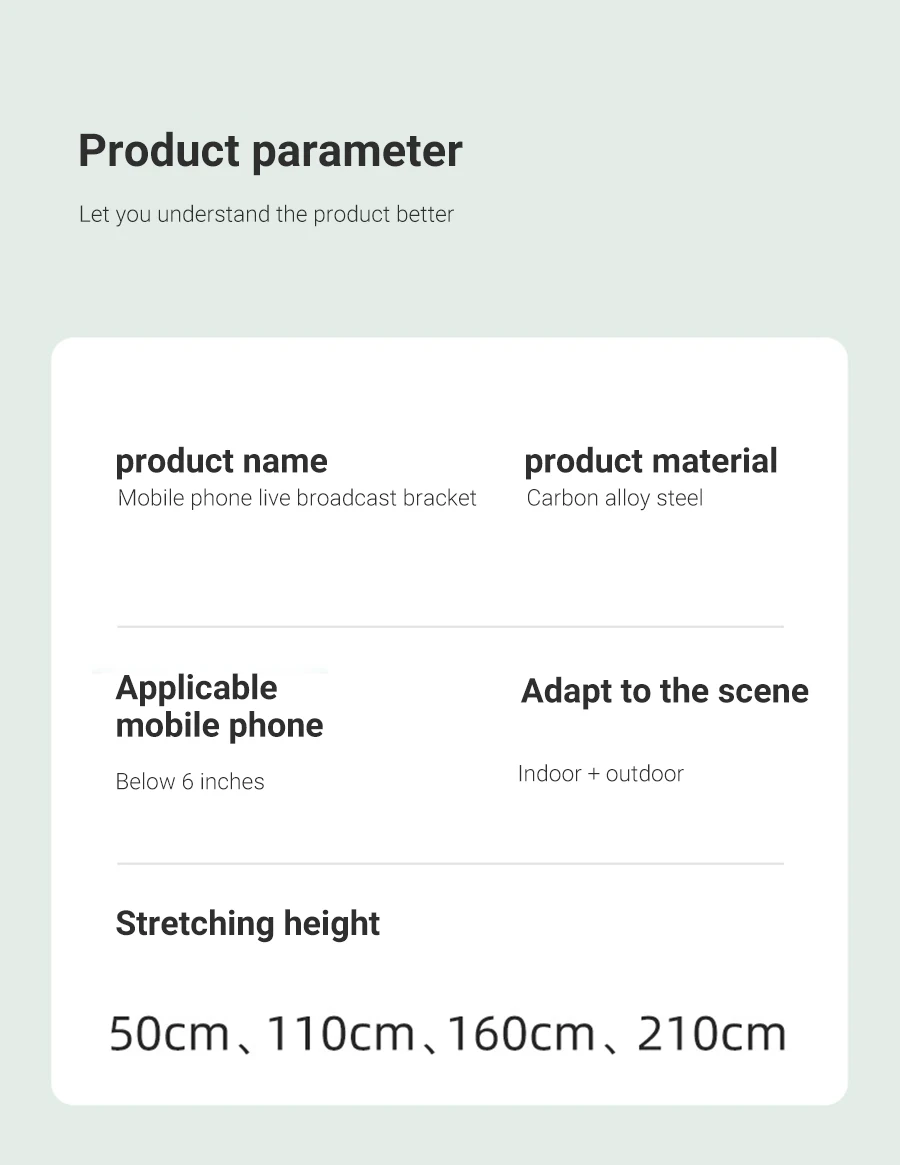Click the "Stretching height" heading

pyautogui.click(x=247, y=923)
